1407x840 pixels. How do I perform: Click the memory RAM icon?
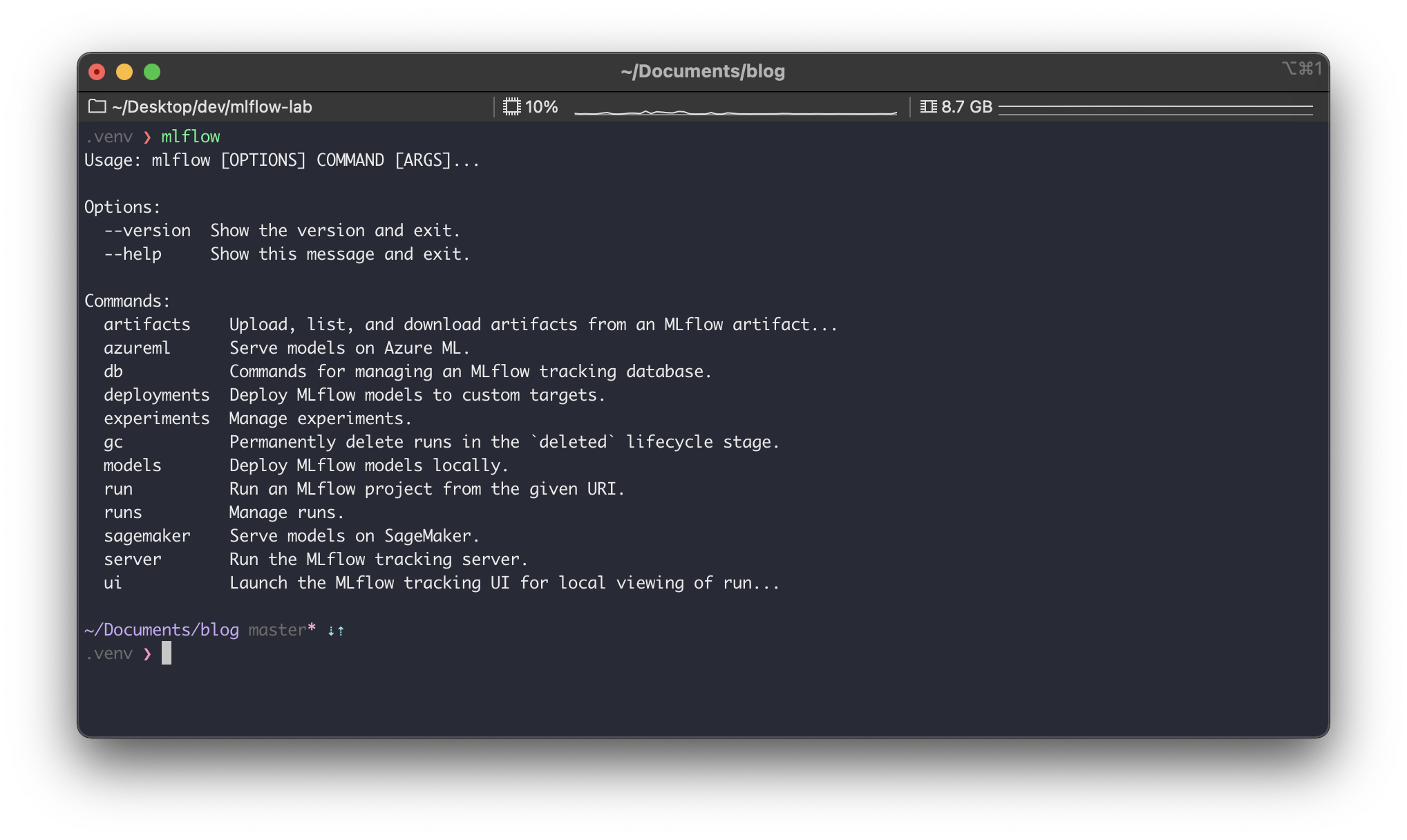pos(929,106)
